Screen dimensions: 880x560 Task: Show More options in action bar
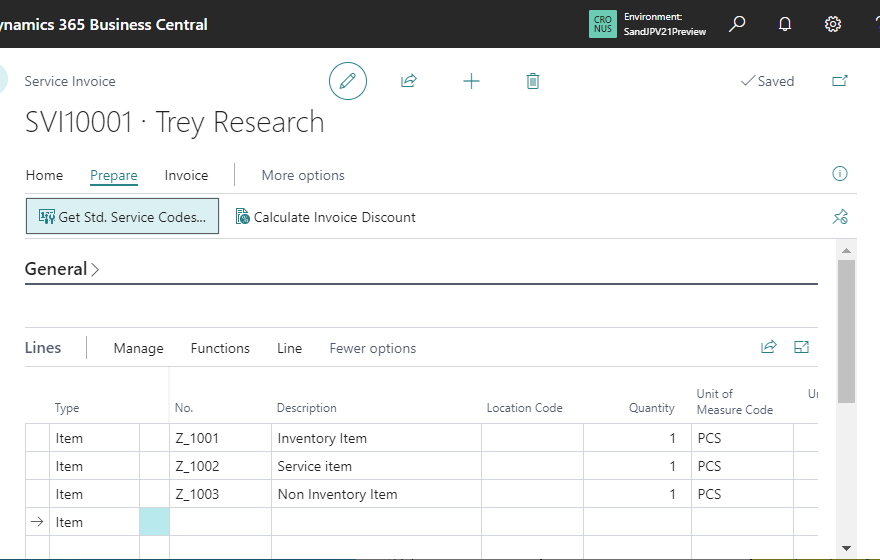tap(303, 175)
